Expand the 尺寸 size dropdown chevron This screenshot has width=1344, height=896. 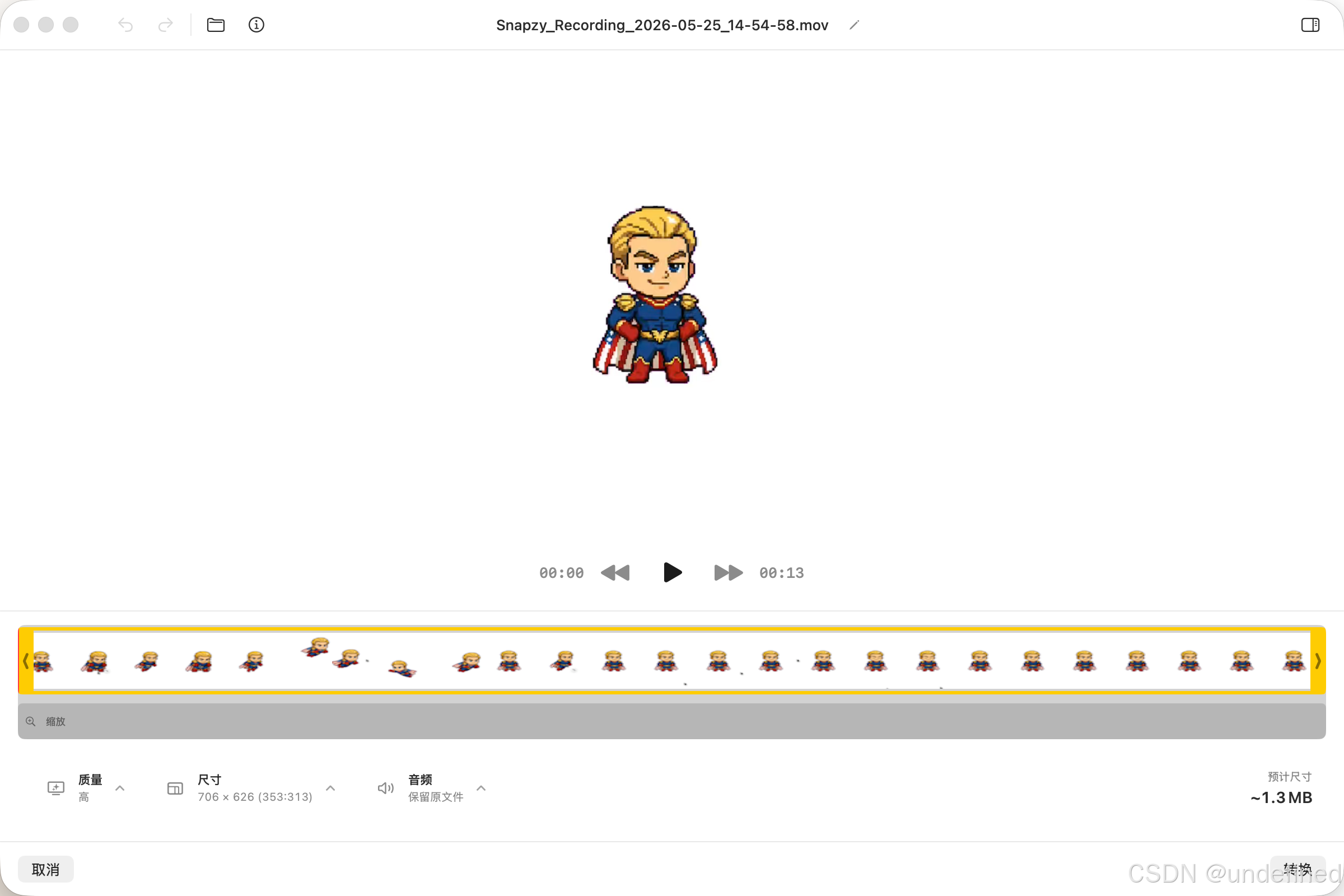(x=330, y=788)
